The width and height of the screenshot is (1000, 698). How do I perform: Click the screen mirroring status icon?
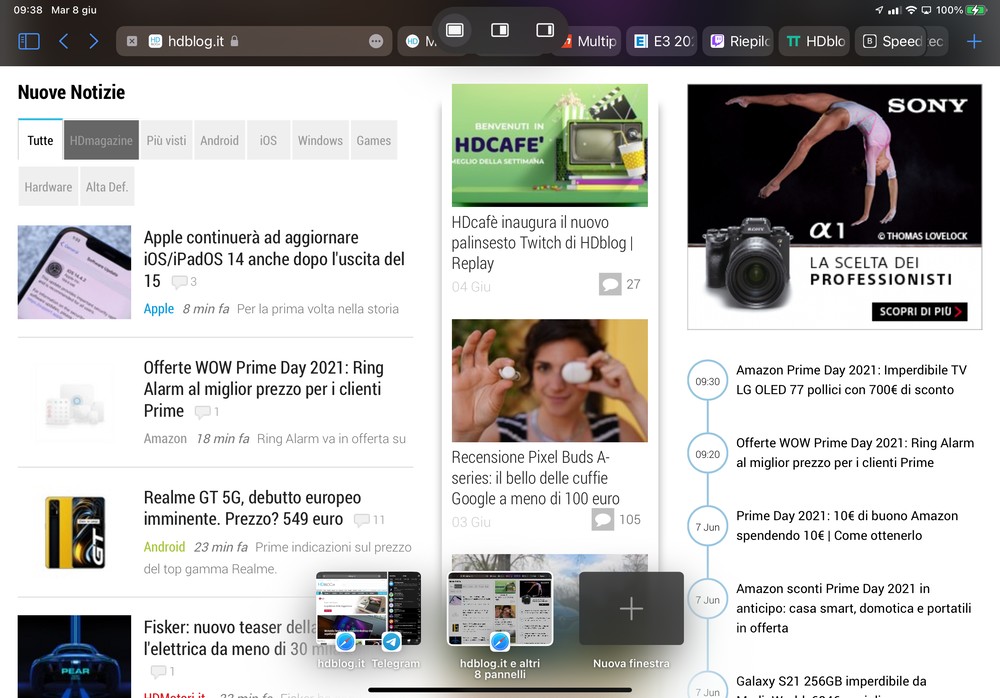click(x=926, y=10)
